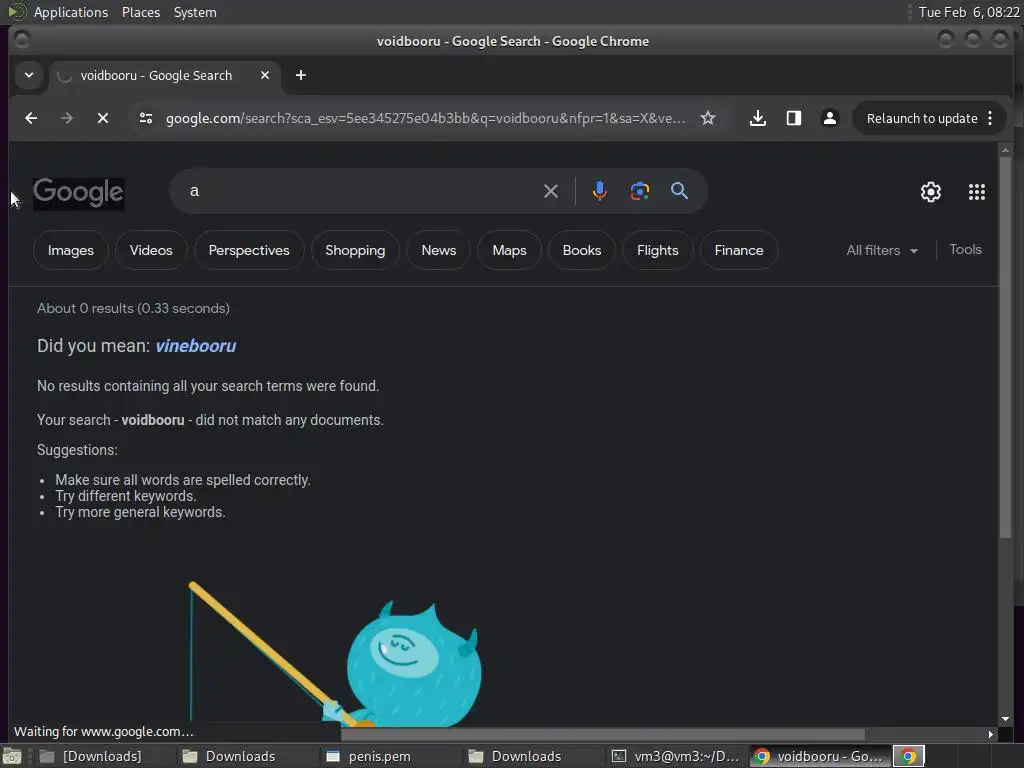1024x768 pixels.
Task: Open a new browser tab
Action: coord(300,75)
